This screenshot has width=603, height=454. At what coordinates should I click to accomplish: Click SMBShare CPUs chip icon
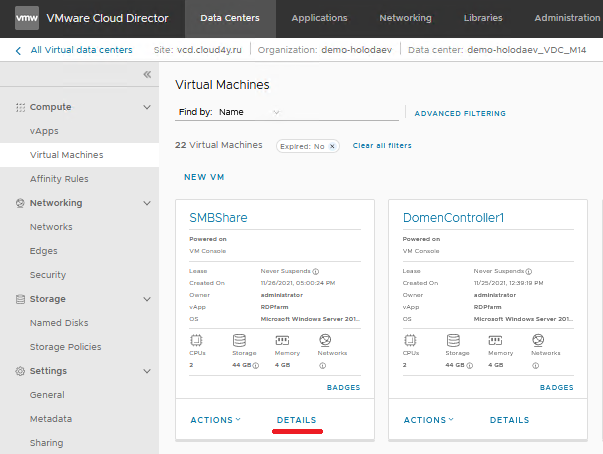[x=196, y=340]
